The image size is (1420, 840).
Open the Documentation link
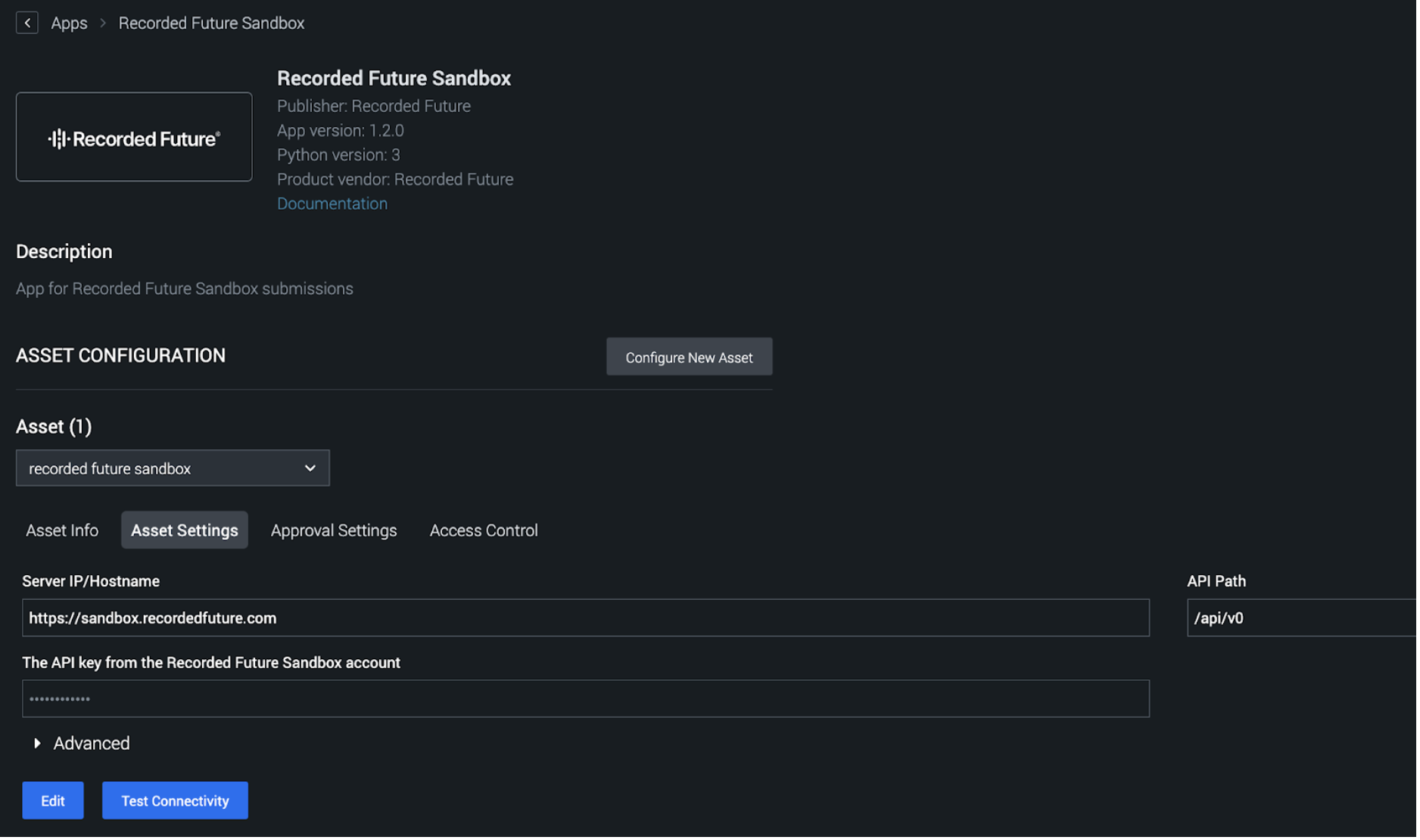click(332, 204)
